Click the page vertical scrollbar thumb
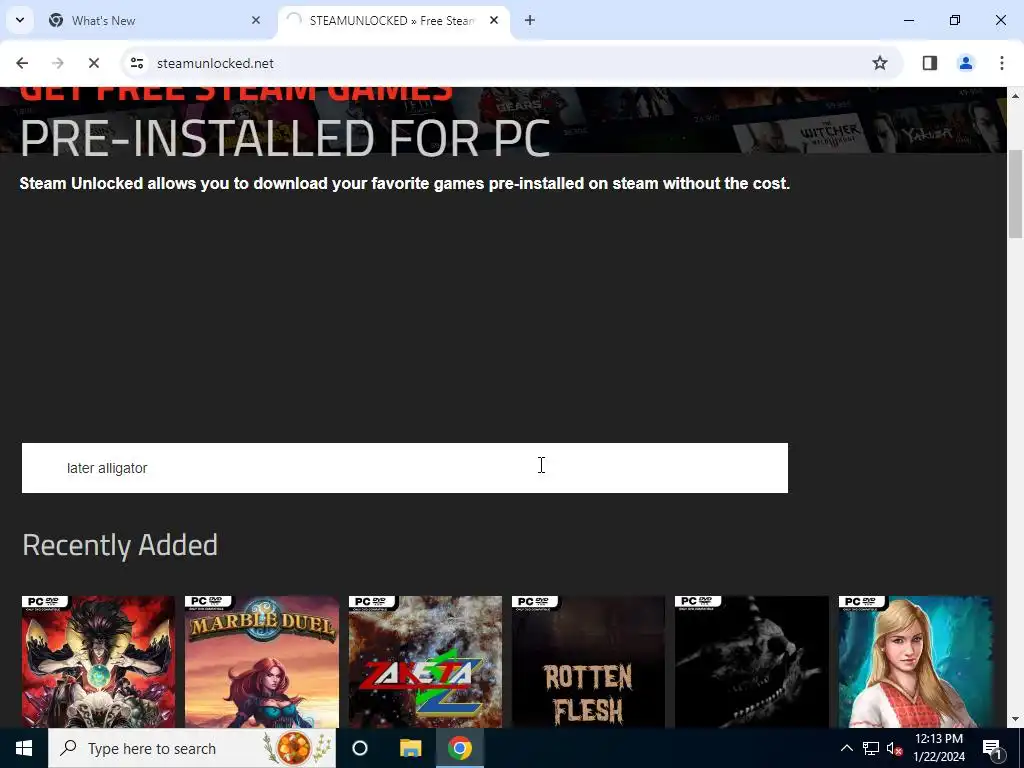This screenshot has height=768, width=1024. pos(1016,194)
